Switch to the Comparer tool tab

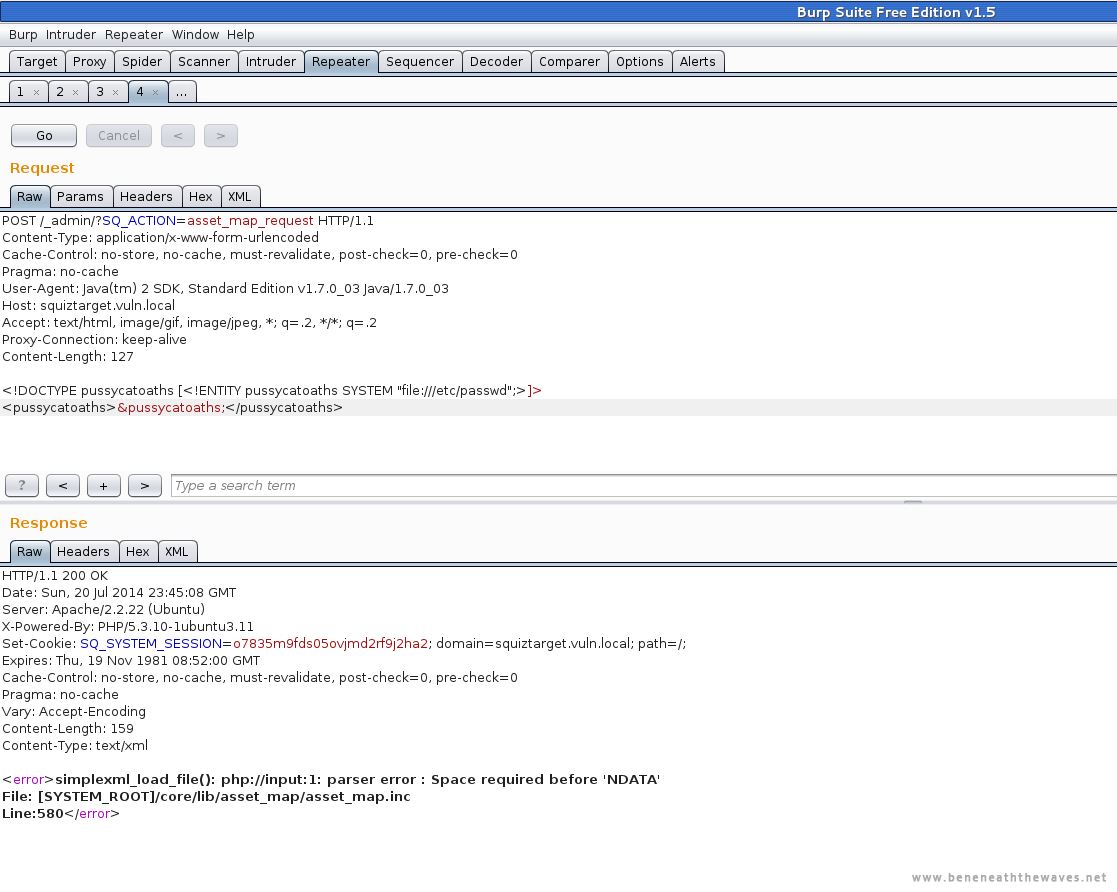pos(569,61)
